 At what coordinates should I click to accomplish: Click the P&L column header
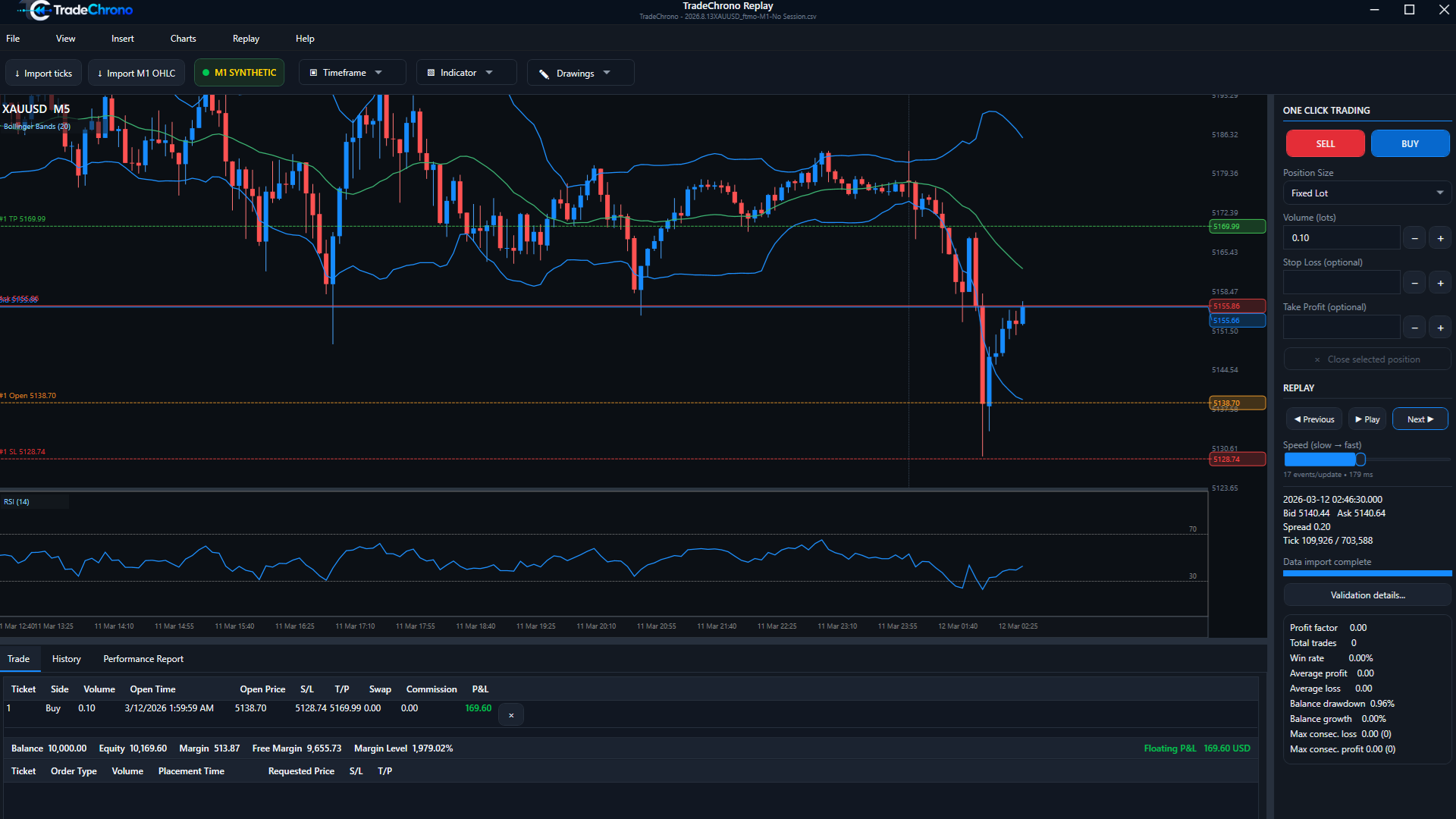[x=480, y=689]
